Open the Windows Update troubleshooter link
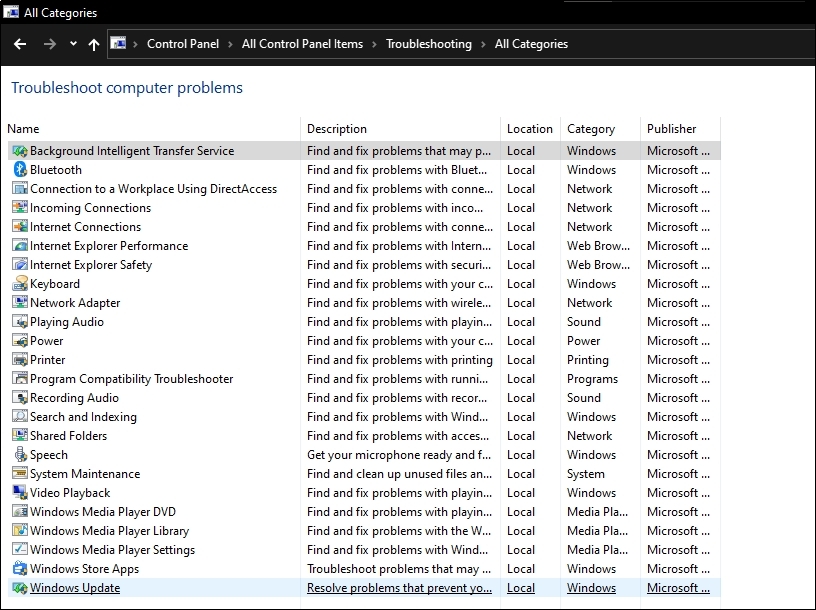816x610 pixels. (x=75, y=588)
